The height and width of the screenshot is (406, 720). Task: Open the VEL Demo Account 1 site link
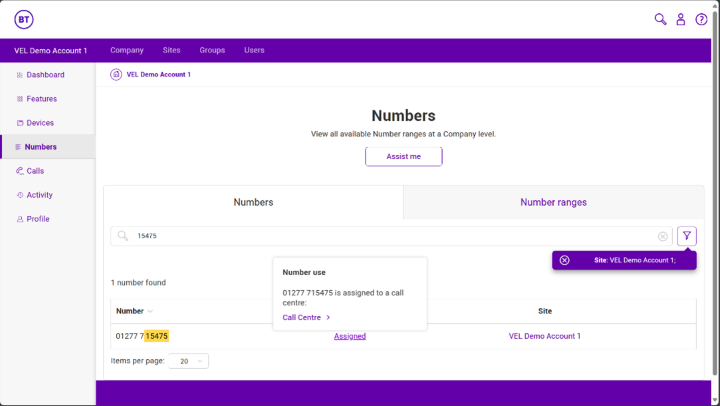point(545,336)
